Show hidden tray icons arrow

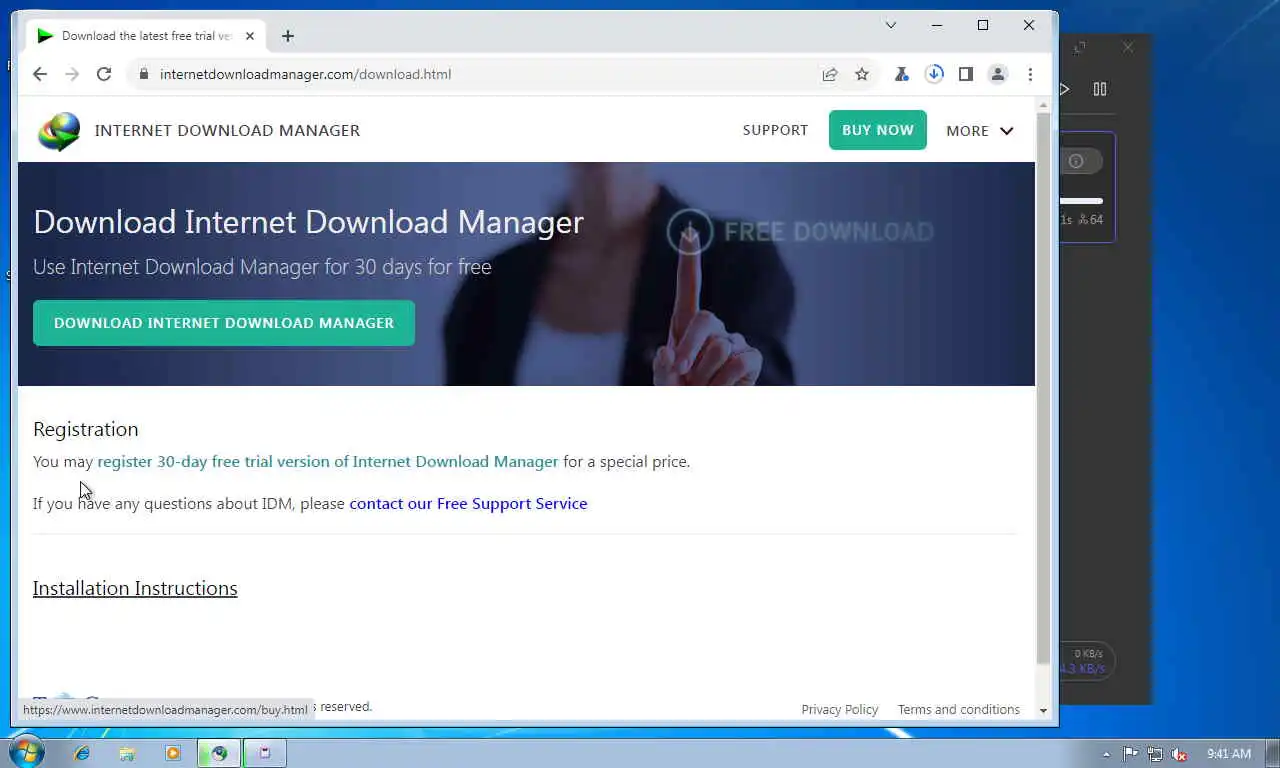[1106, 754]
